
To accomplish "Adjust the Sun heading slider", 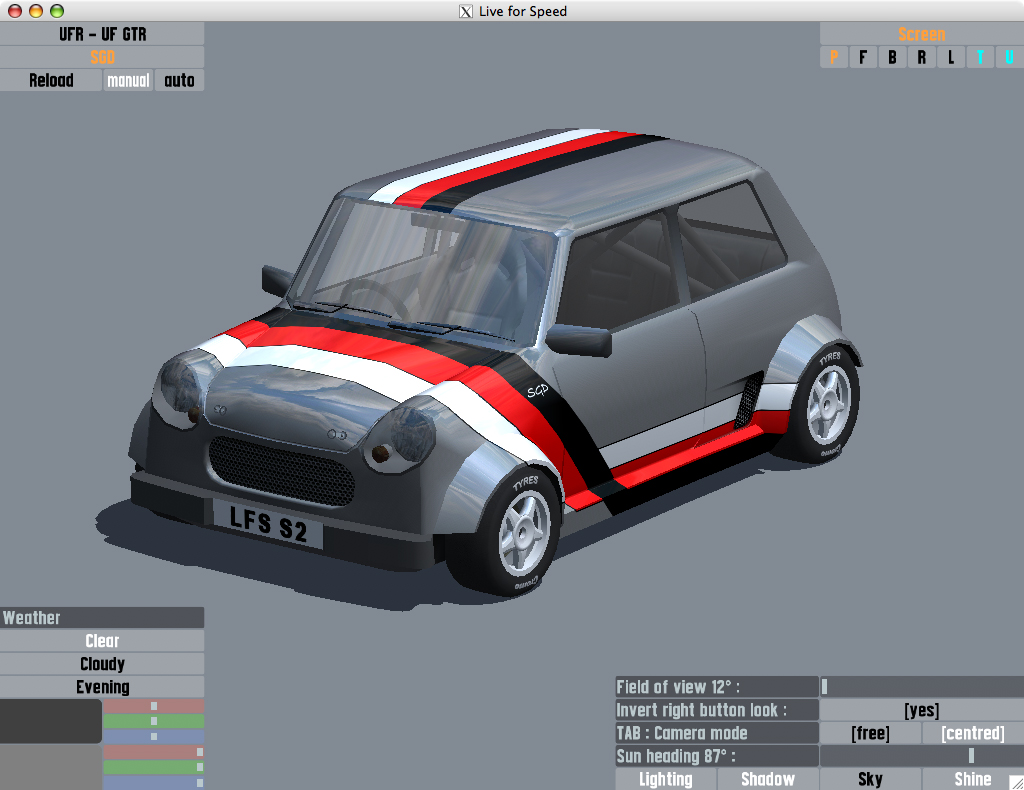I will point(921,756).
